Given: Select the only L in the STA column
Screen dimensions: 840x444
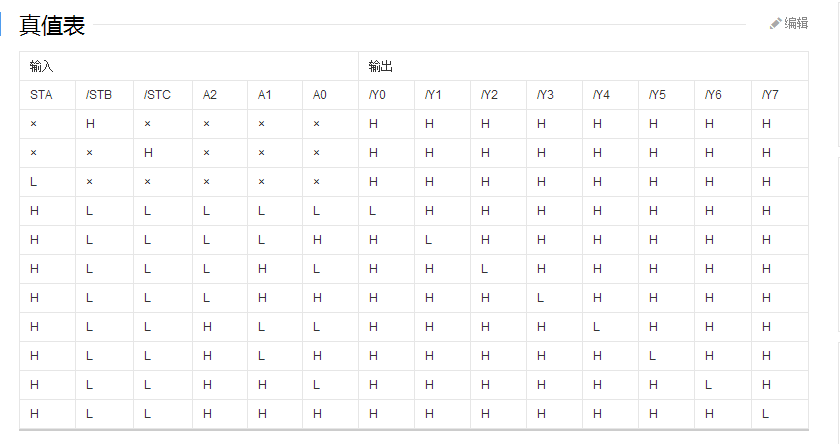Looking at the screenshot, I should [33, 182].
